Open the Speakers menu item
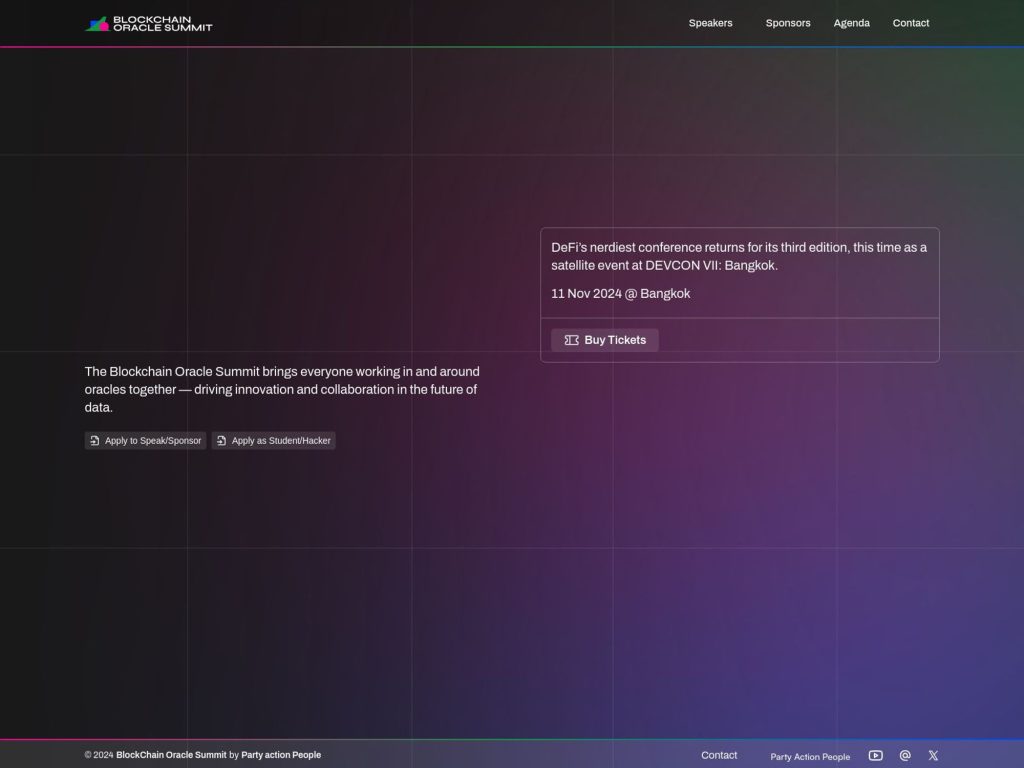The width and height of the screenshot is (1024, 768). coord(710,23)
